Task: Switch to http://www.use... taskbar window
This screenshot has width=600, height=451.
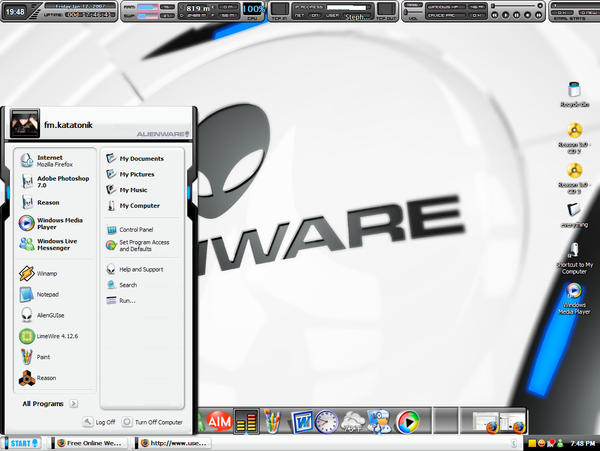Action: pyautogui.click(x=173, y=443)
